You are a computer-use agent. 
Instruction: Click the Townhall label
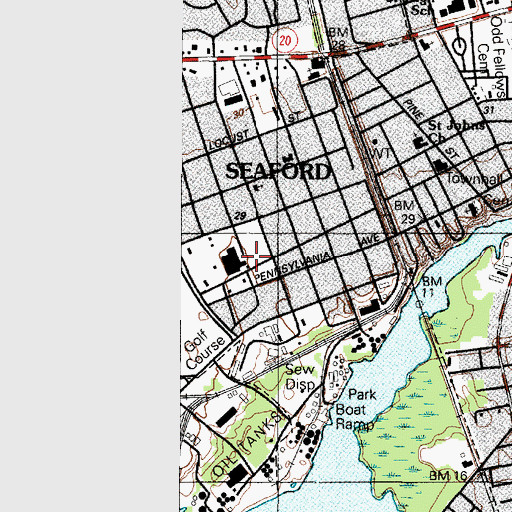point(475,179)
